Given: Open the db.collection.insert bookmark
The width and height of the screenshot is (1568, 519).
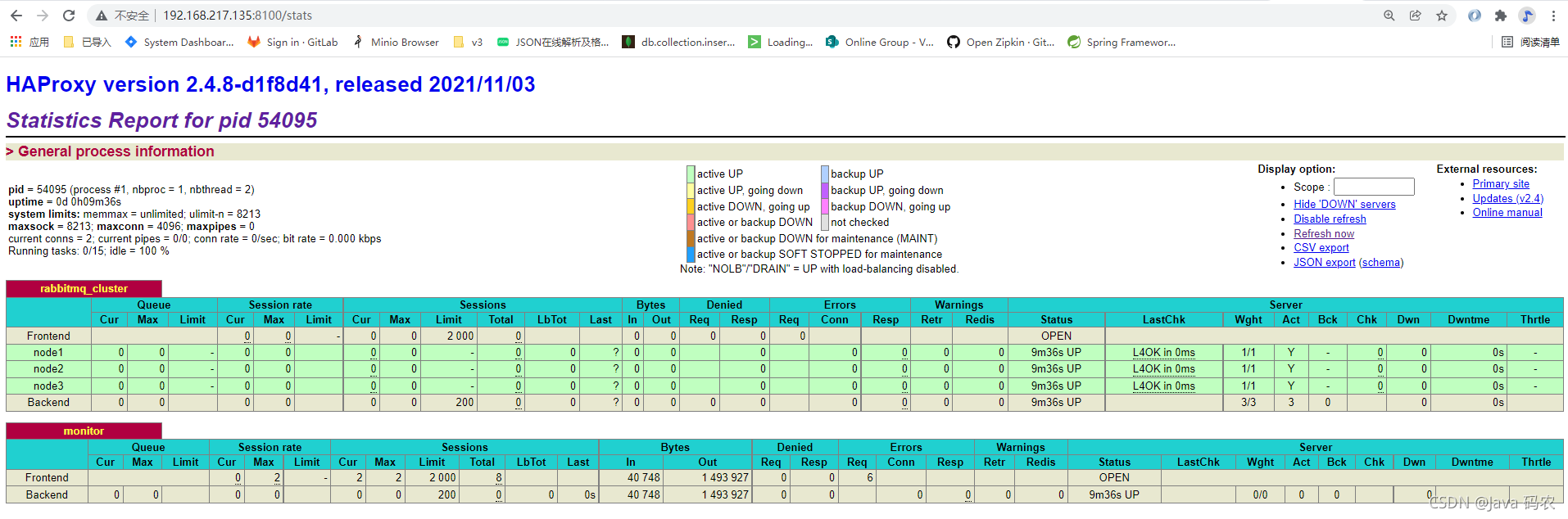Looking at the screenshot, I should pyautogui.click(x=678, y=42).
